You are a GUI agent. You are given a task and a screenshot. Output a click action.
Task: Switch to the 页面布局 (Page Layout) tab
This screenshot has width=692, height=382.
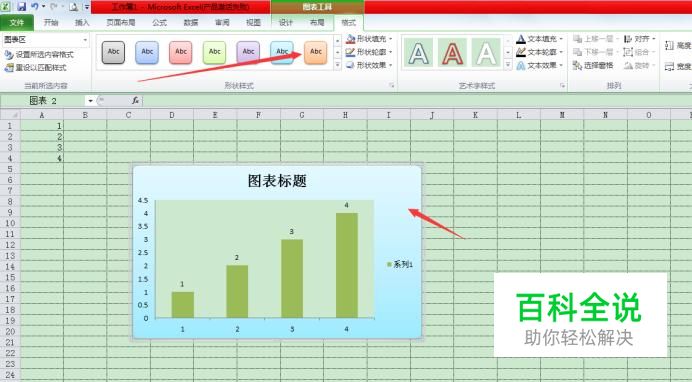(x=121, y=22)
